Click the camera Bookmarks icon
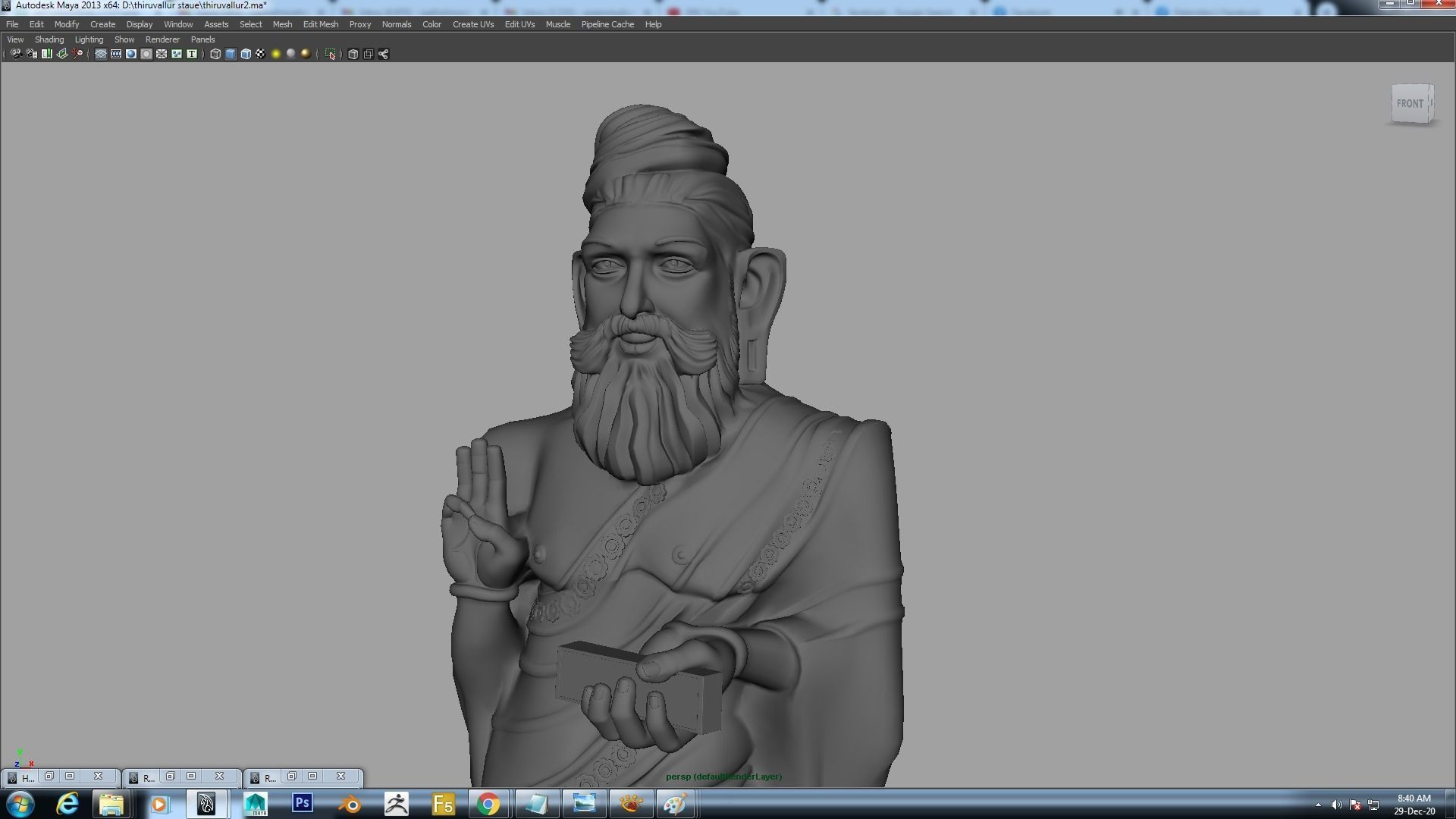This screenshot has height=819, width=1456. 47,54
